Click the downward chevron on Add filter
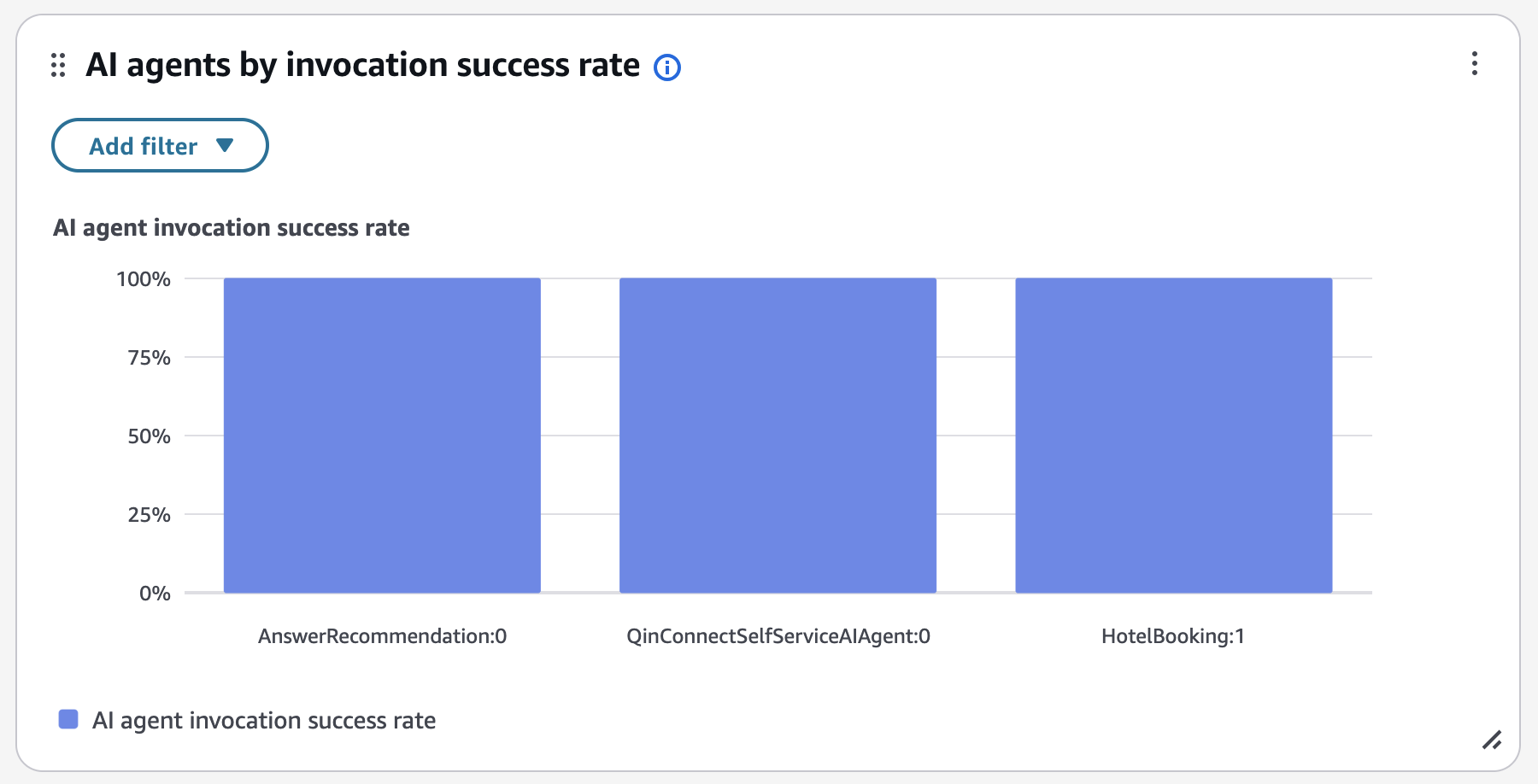This screenshot has height=784, width=1538. (226, 145)
